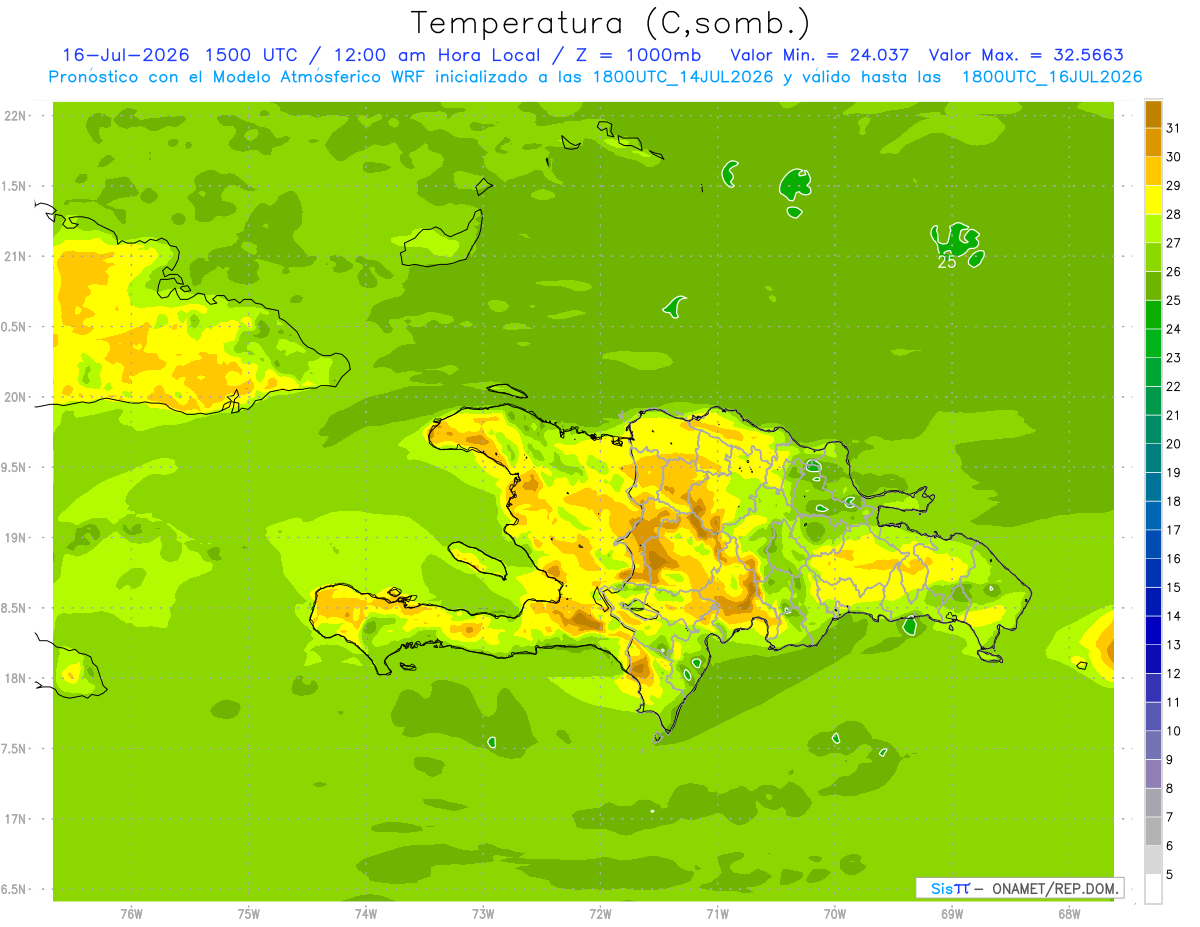Click the gray color bar segment between 6 and 7
This screenshot has height=927, width=1200.
pos(1153,830)
